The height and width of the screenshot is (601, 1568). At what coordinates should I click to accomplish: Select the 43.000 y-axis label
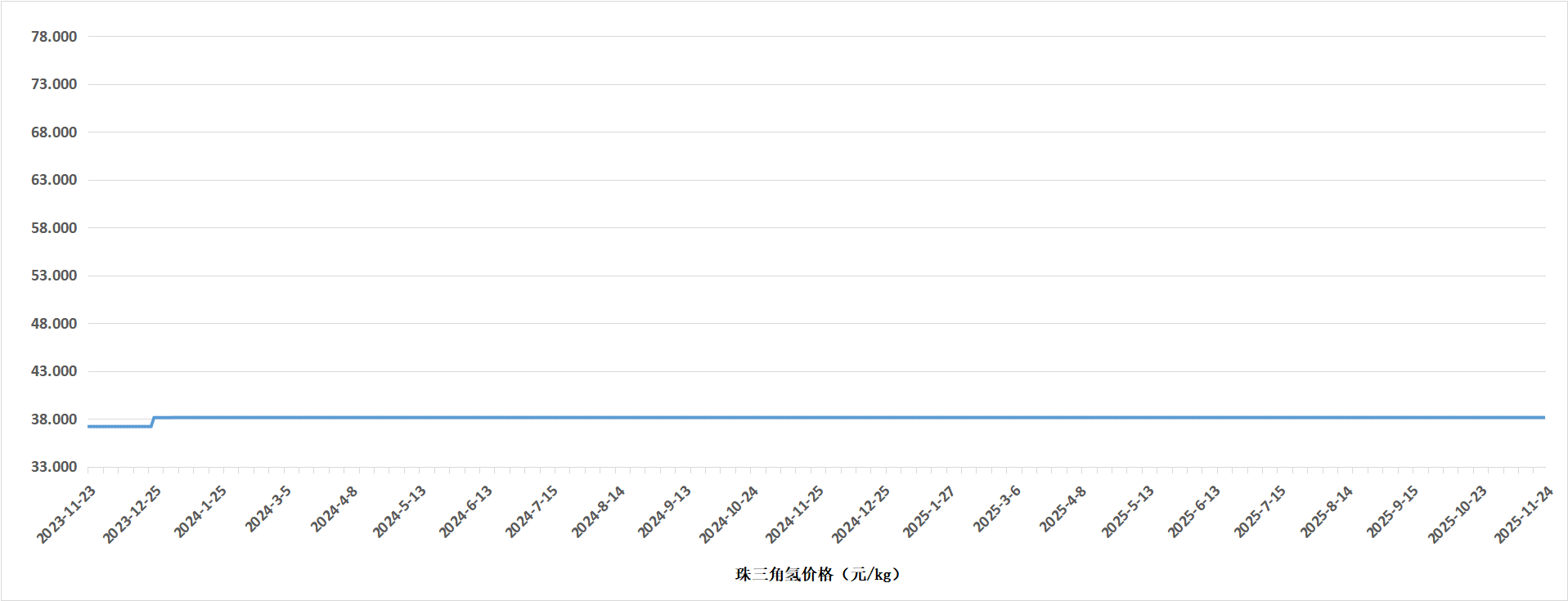click(x=54, y=371)
